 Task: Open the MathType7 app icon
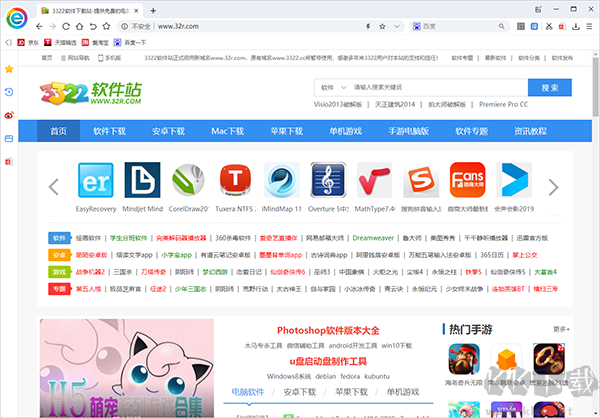[375, 180]
